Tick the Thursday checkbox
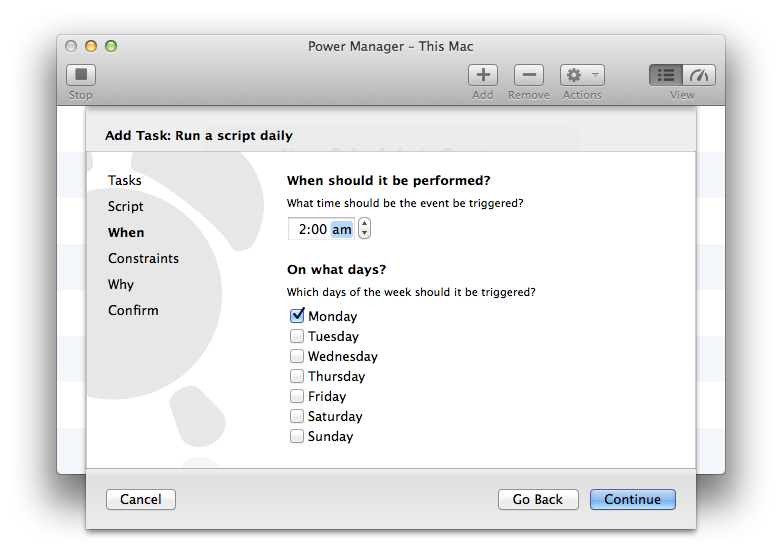This screenshot has width=782, height=553. 297,376
